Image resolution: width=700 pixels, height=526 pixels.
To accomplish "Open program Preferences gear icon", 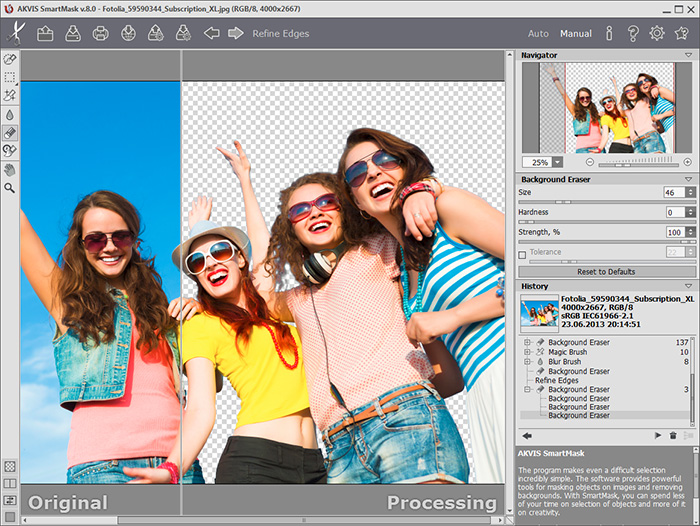I will [656, 33].
